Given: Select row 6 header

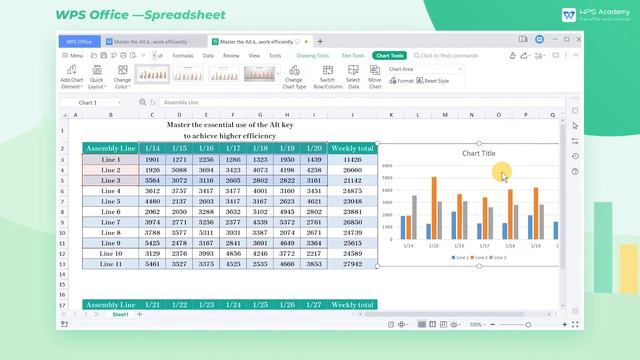Looking at the screenshot, I should [62, 191].
